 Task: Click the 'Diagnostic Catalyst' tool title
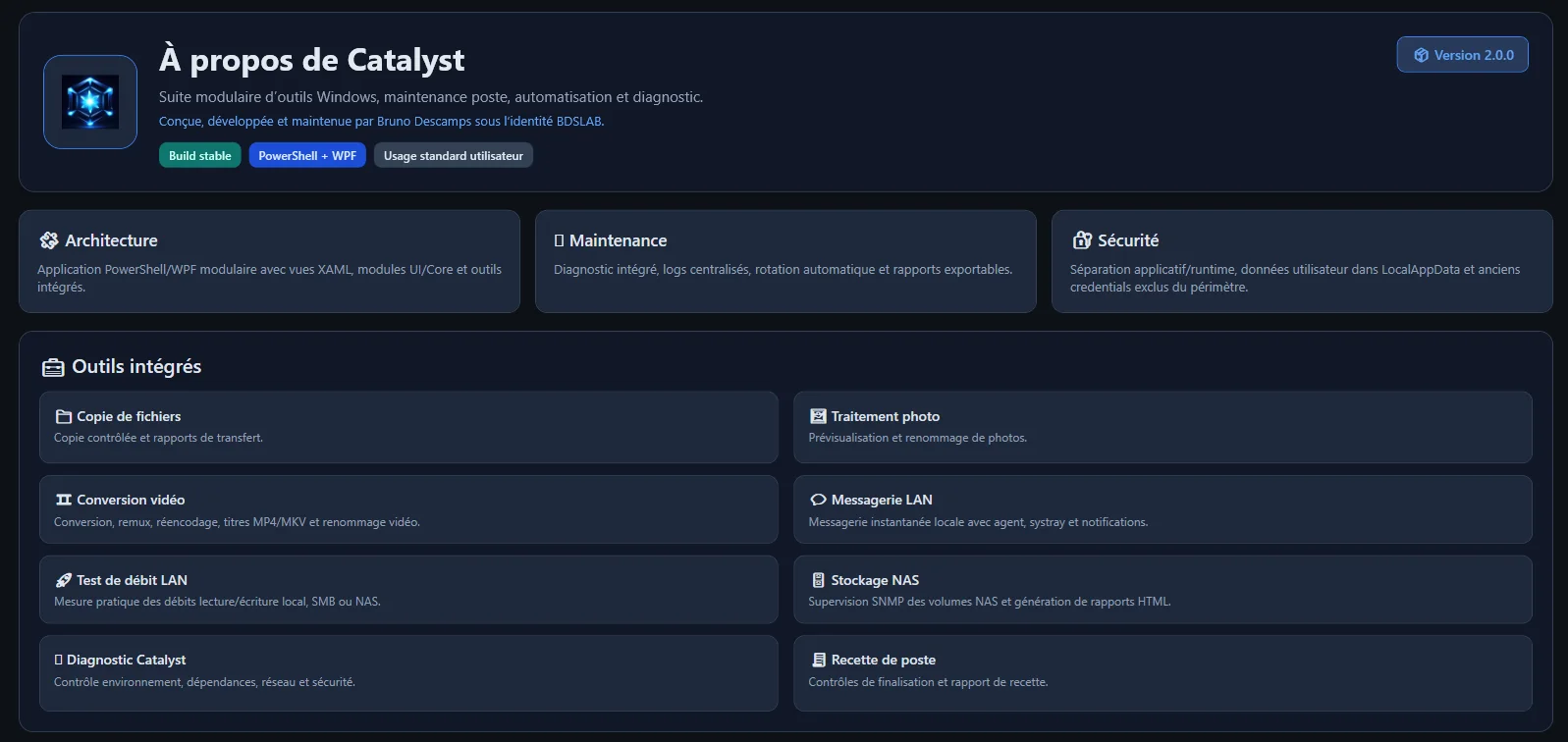126,660
